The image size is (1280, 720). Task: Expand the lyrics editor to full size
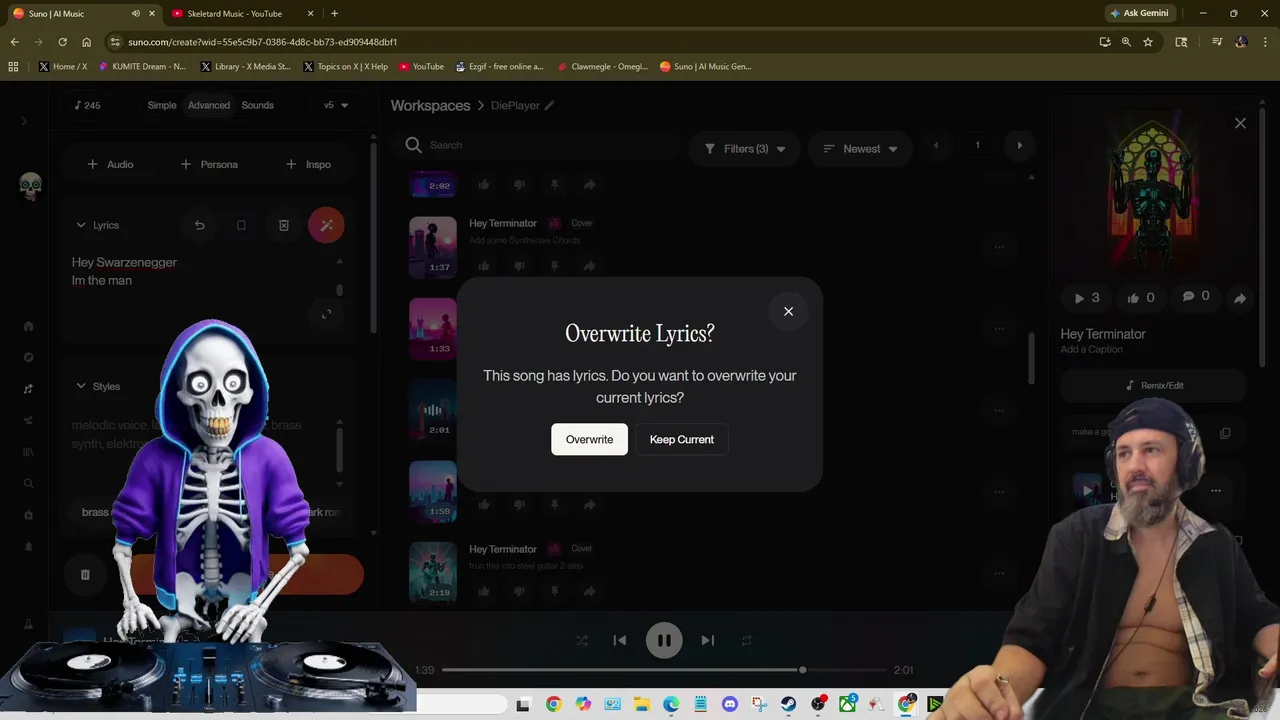click(x=326, y=314)
